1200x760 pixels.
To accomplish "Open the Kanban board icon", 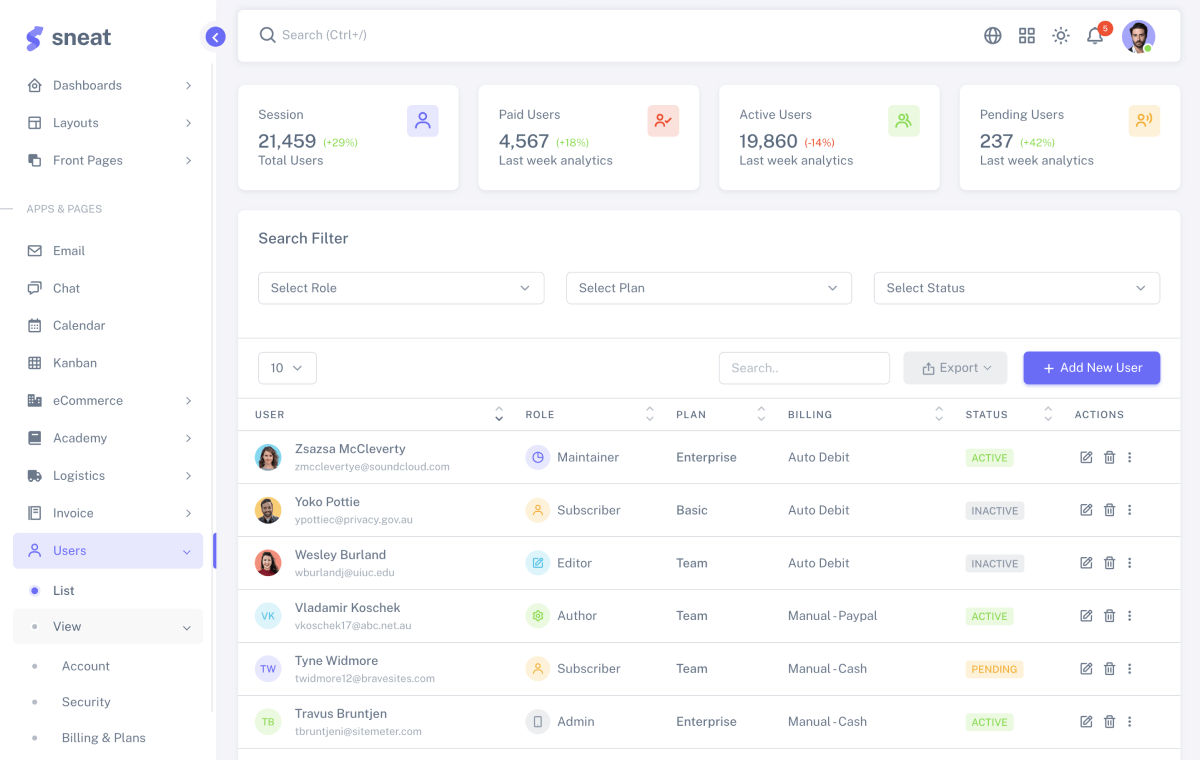I will (35, 362).
